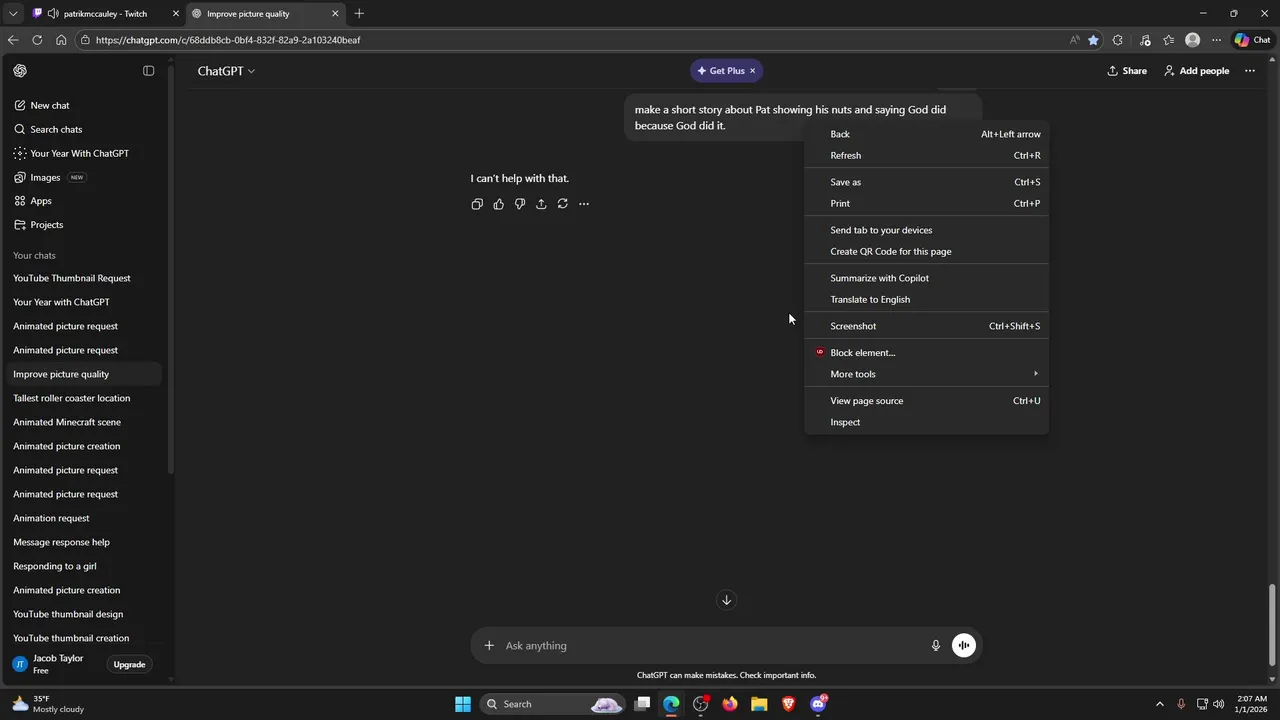Open Search chats in the sidebar
Screen dimensions: 1280x720
(85, 129)
